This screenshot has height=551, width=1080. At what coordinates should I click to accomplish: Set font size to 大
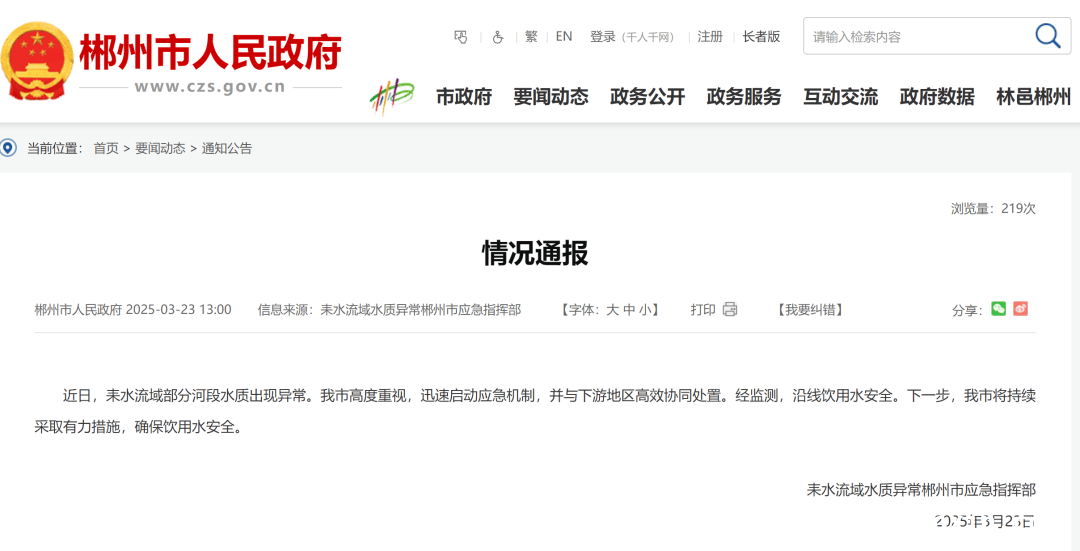[612, 310]
